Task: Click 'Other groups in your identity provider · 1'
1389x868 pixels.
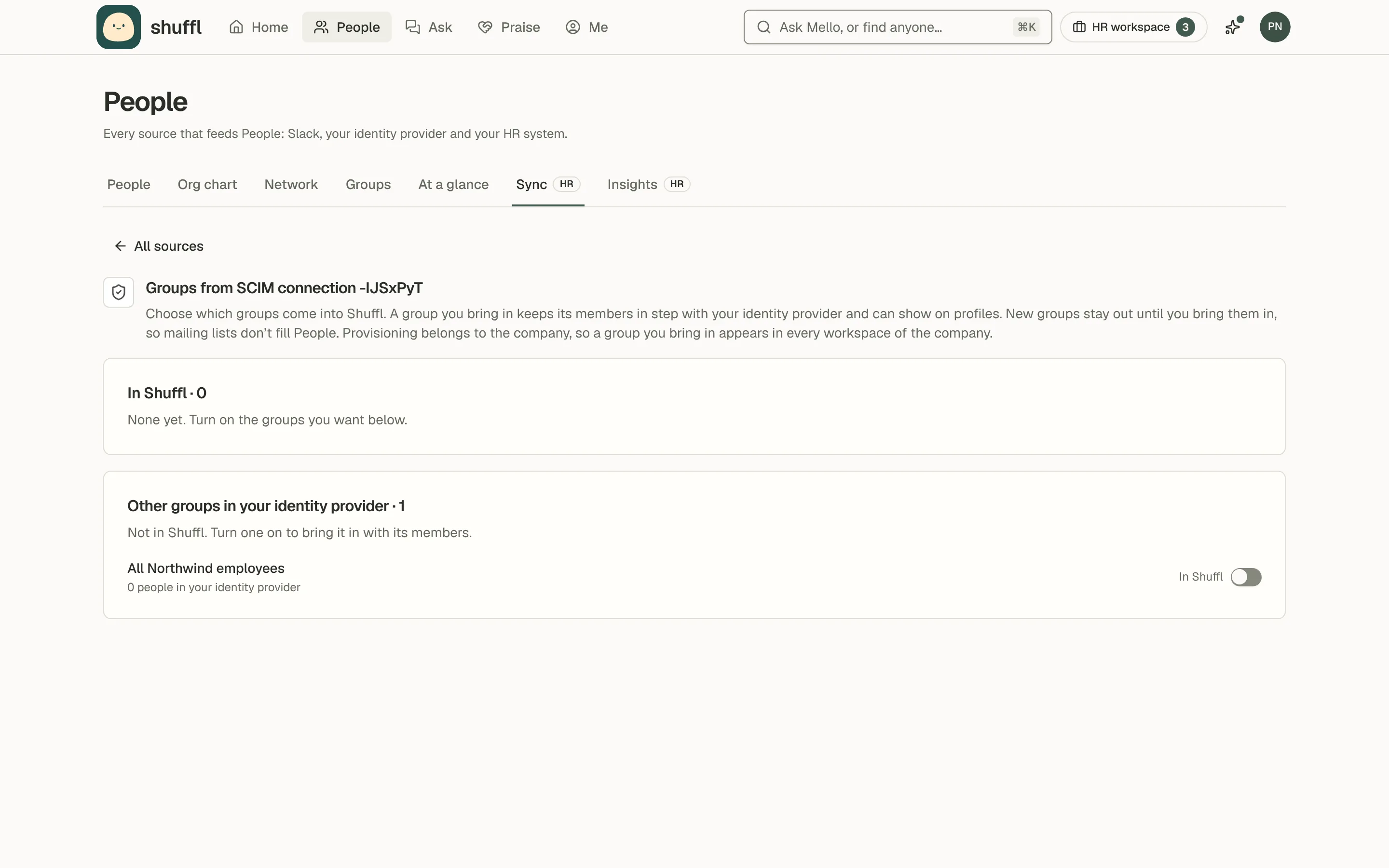Action: click(x=266, y=506)
